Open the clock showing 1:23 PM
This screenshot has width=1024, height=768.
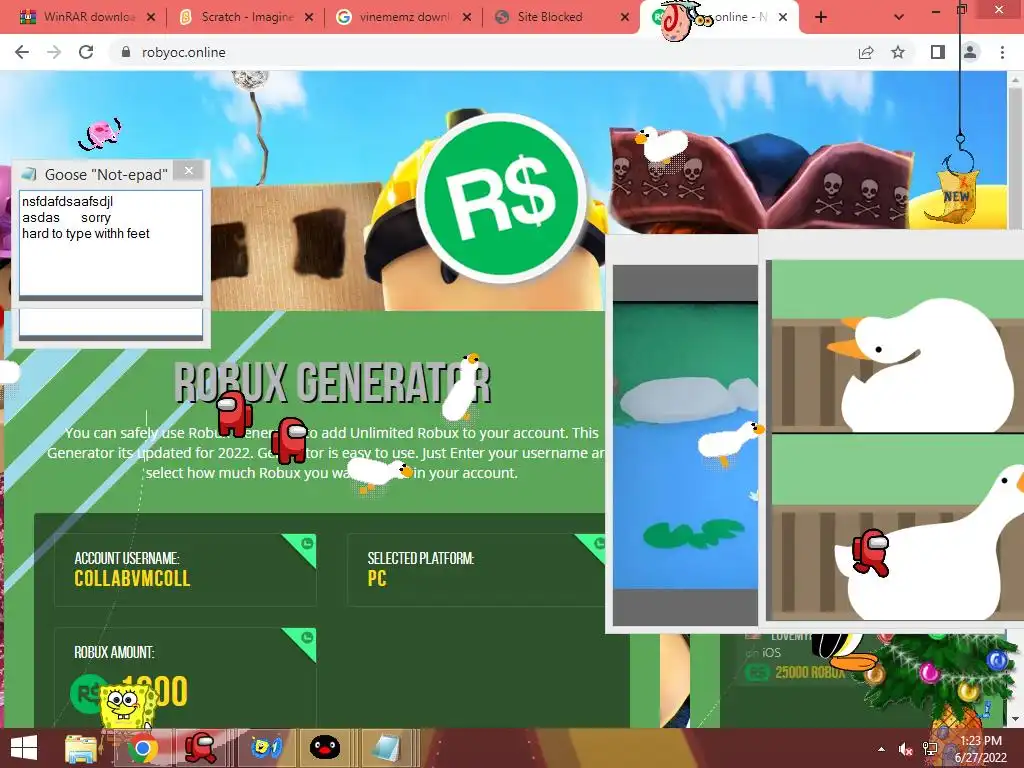click(981, 749)
